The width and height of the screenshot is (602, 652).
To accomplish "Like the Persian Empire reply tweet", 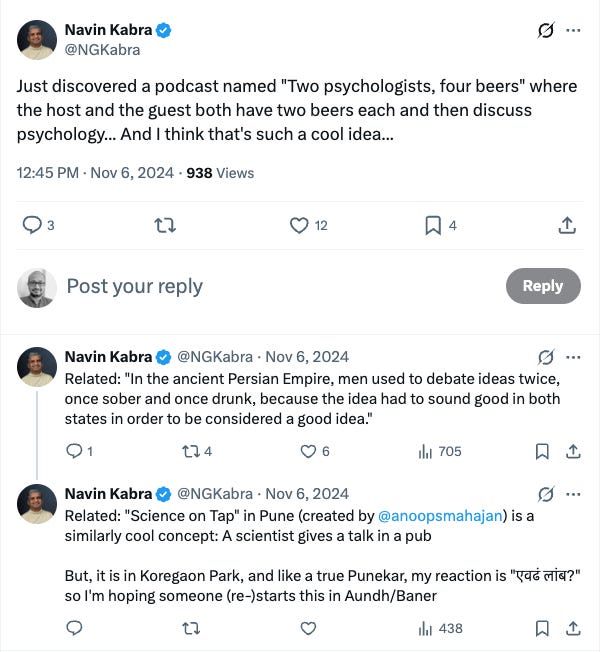I will click(x=309, y=451).
